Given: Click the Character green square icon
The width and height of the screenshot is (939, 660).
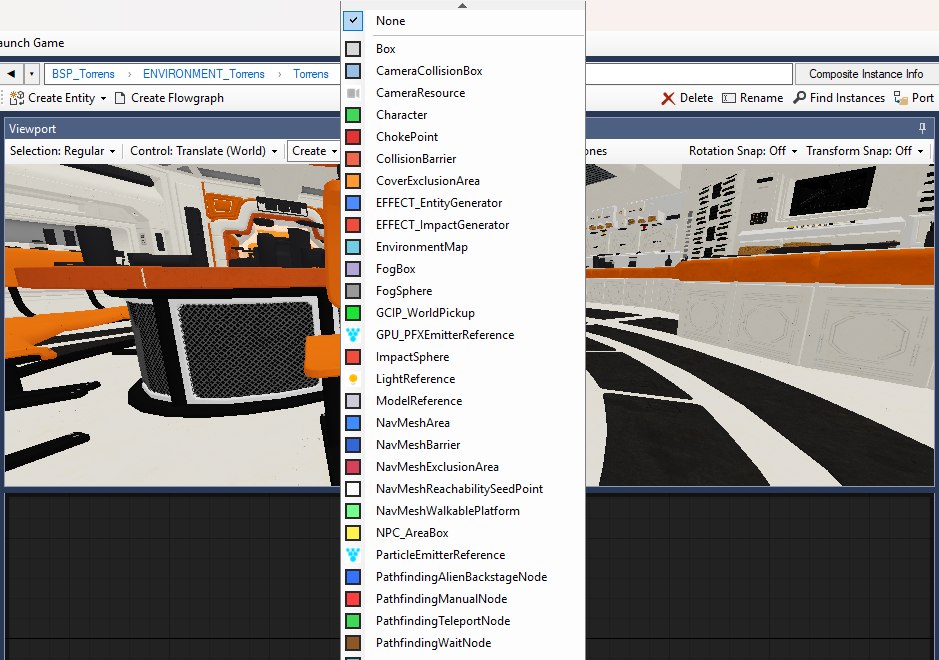Looking at the screenshot, I should (353, 114).
